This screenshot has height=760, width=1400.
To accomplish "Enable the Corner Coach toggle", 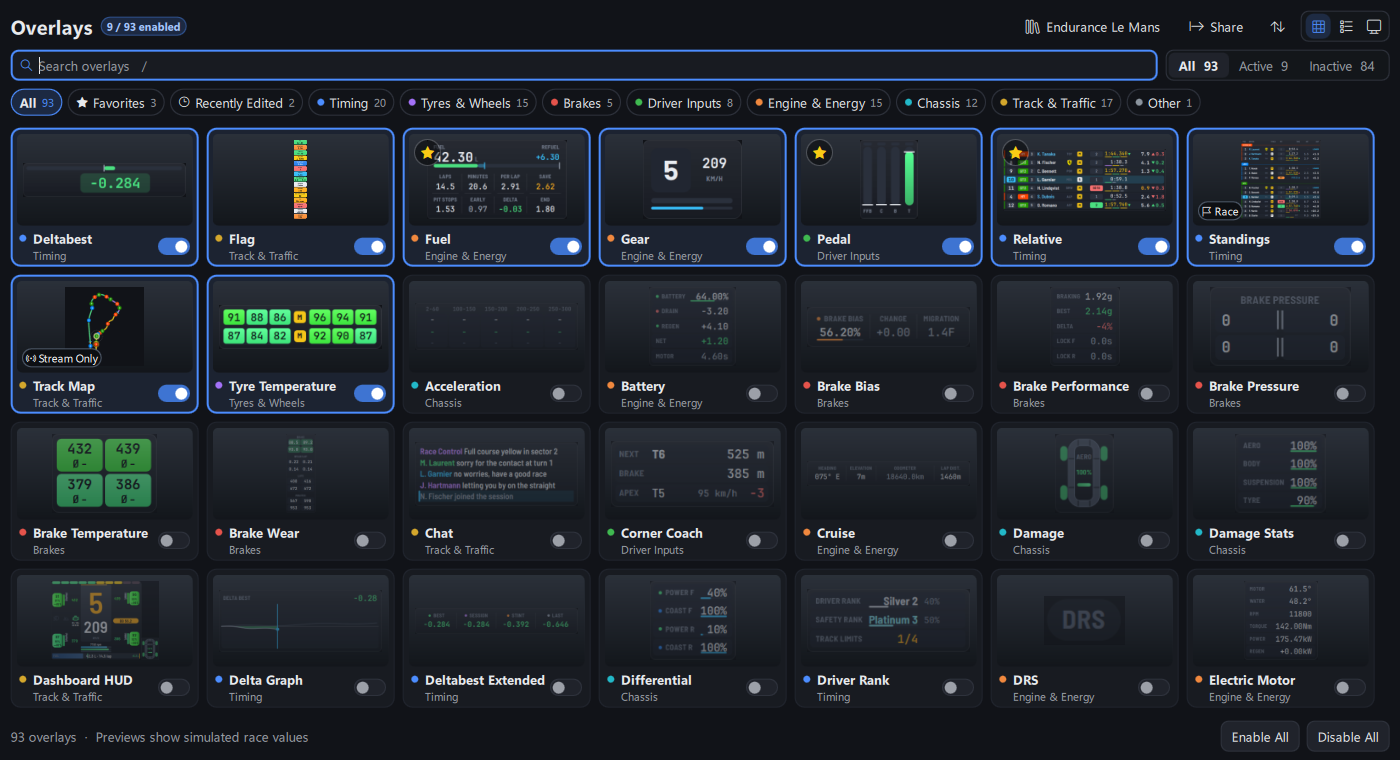I will [x=762, y=541].
